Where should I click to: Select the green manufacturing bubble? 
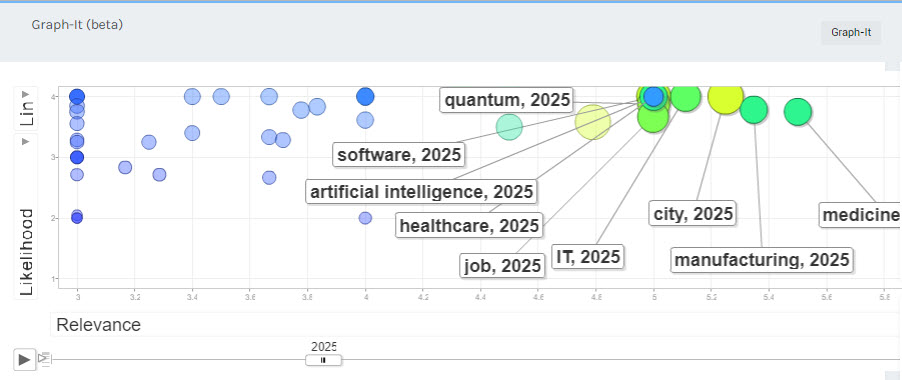point(754,109)
